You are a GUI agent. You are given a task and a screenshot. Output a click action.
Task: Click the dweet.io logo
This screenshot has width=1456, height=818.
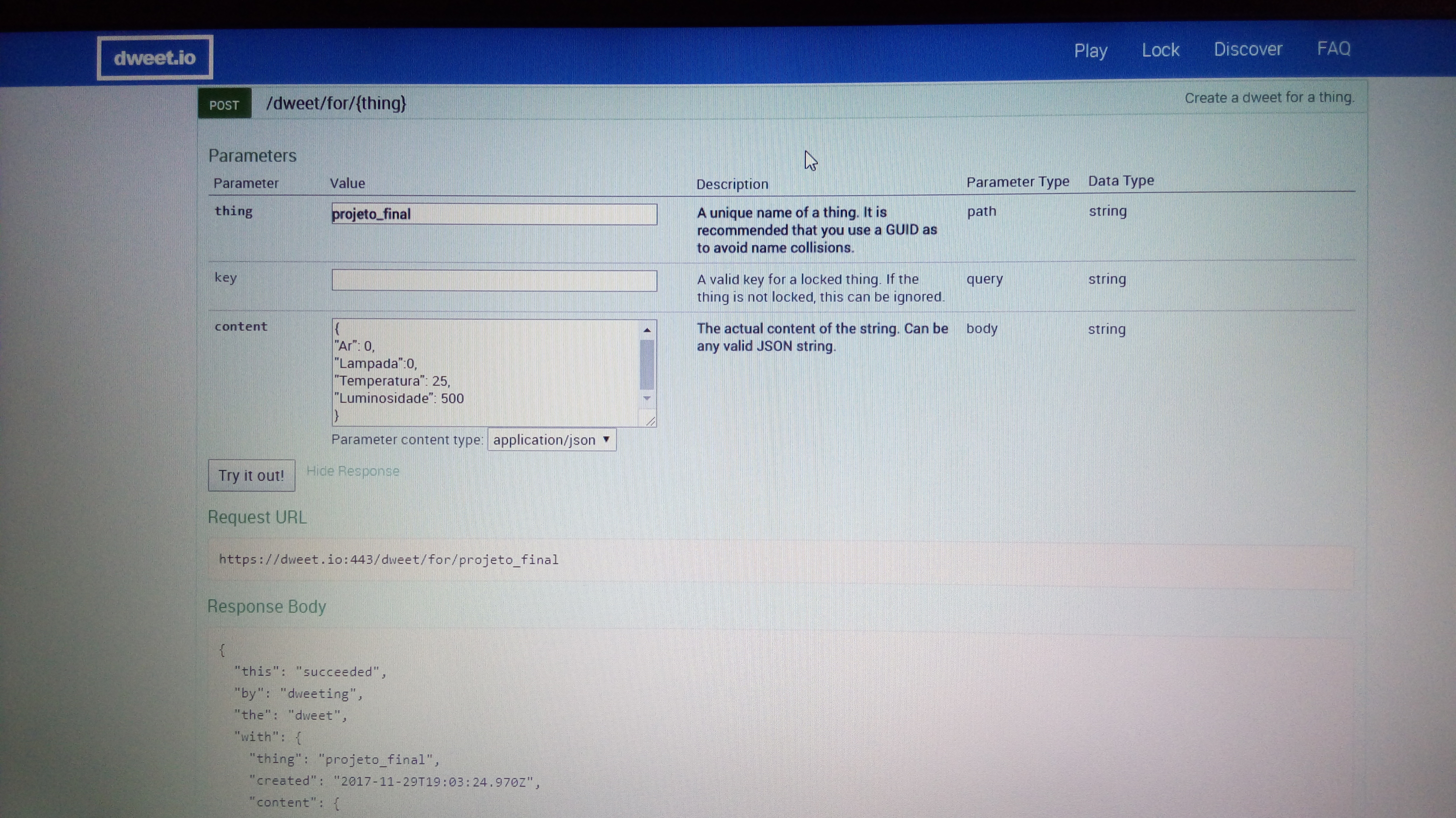point(155,57)
